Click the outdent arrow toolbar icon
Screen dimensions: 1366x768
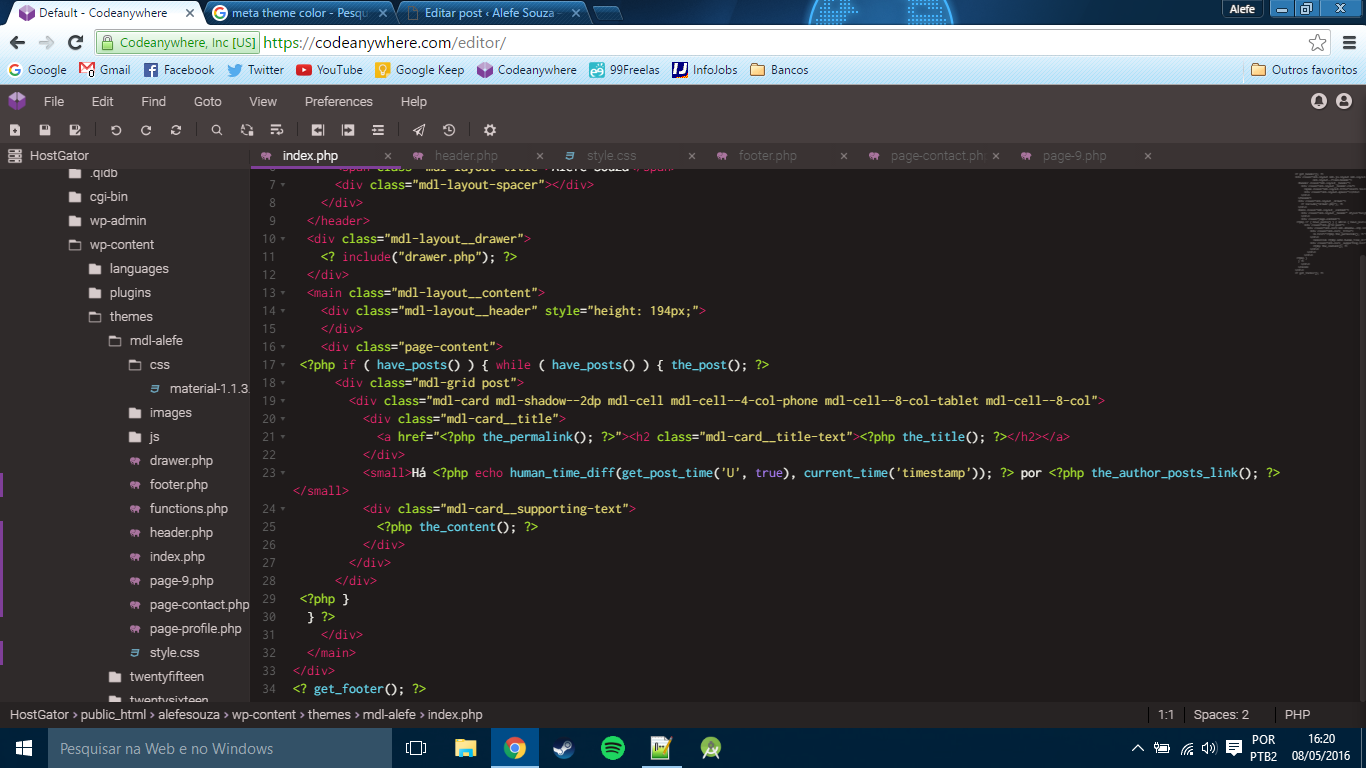click(318, 130)
